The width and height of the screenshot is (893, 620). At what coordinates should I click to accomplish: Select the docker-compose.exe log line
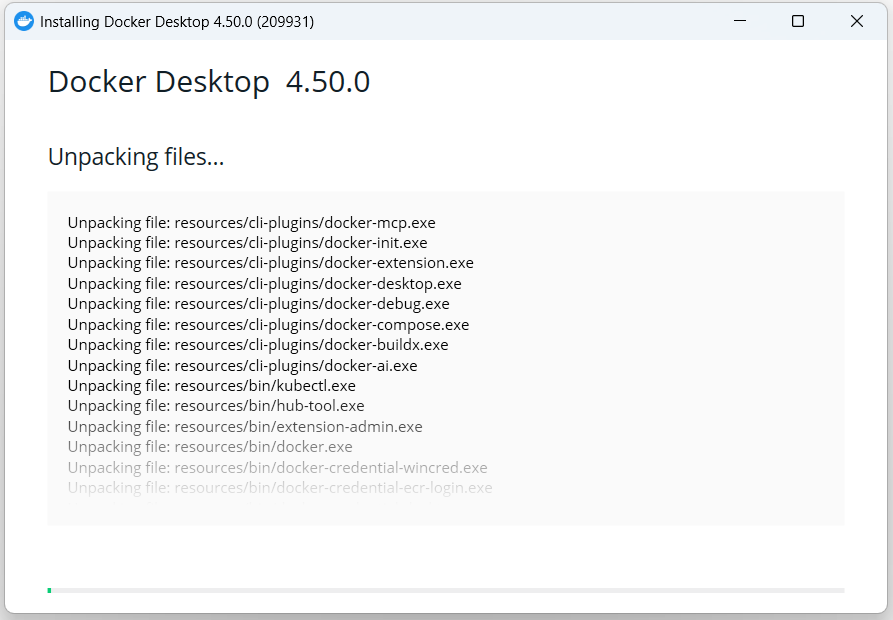(268, 325)
